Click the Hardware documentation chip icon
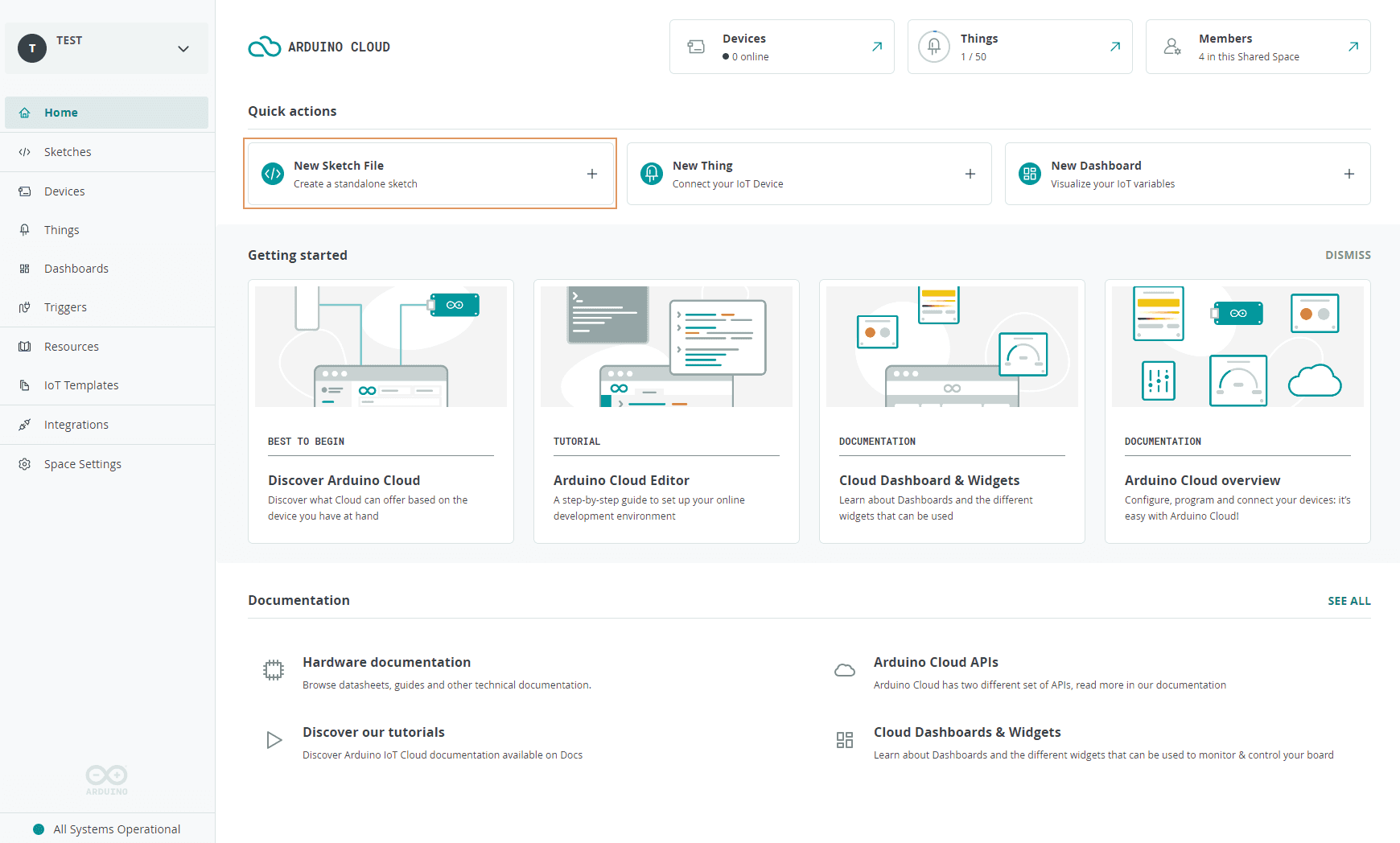This screenshot has height=843, width=1400. [274, 670]
